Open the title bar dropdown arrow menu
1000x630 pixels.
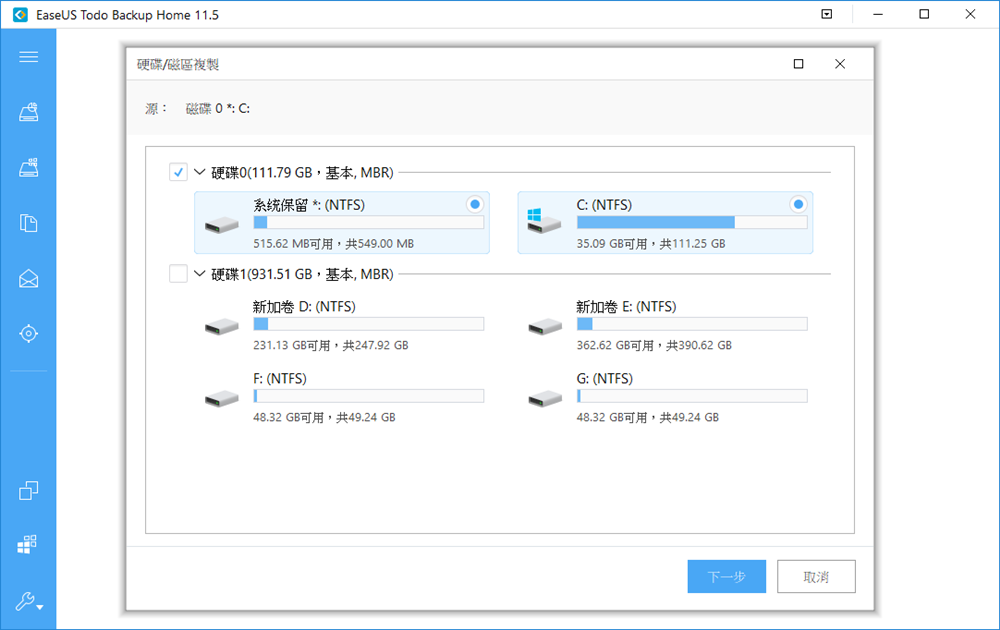coord(826,15)
